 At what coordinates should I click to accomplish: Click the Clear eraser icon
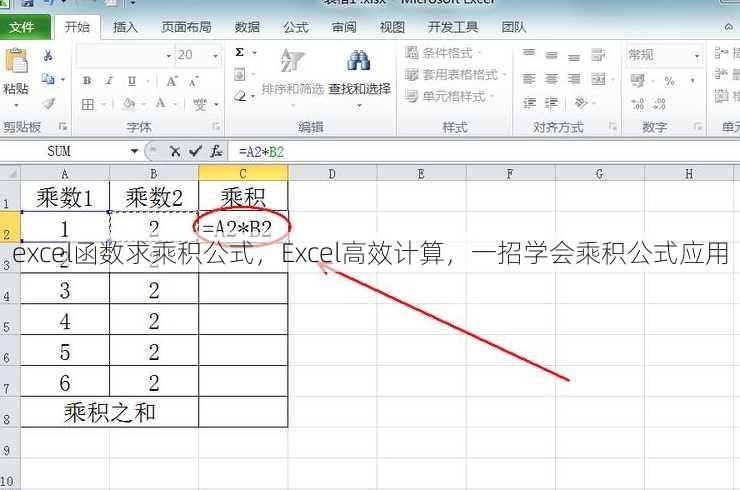pos(240,97)
